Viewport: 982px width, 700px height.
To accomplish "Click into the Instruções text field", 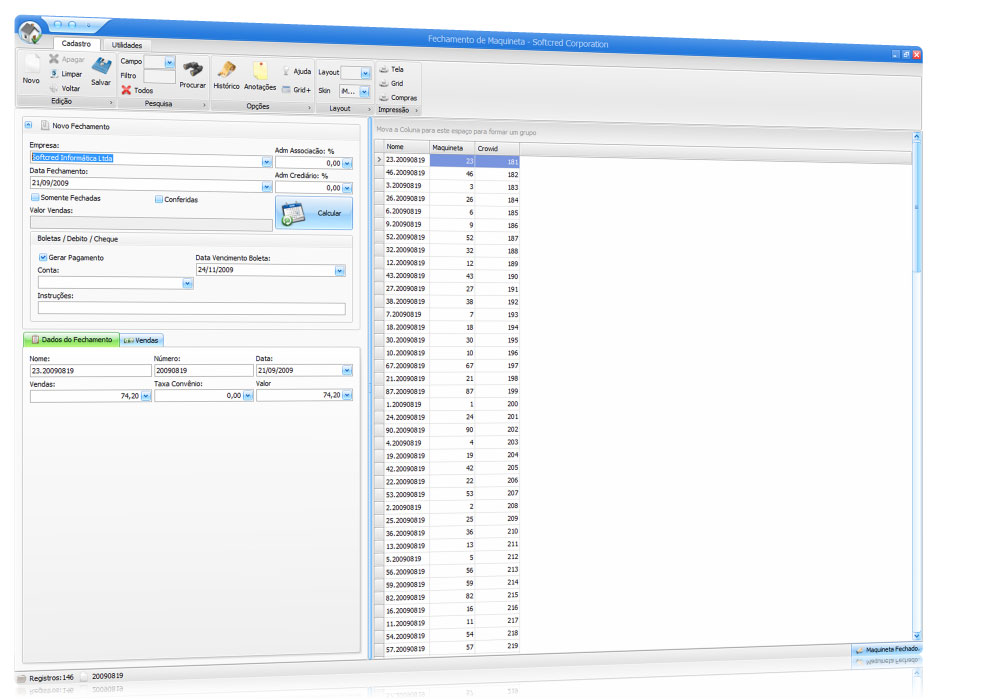I will tap(191, 309).
